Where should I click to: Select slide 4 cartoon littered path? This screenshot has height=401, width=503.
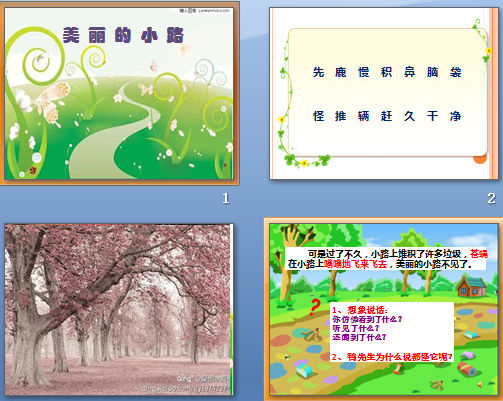click(x=384, y=309)
